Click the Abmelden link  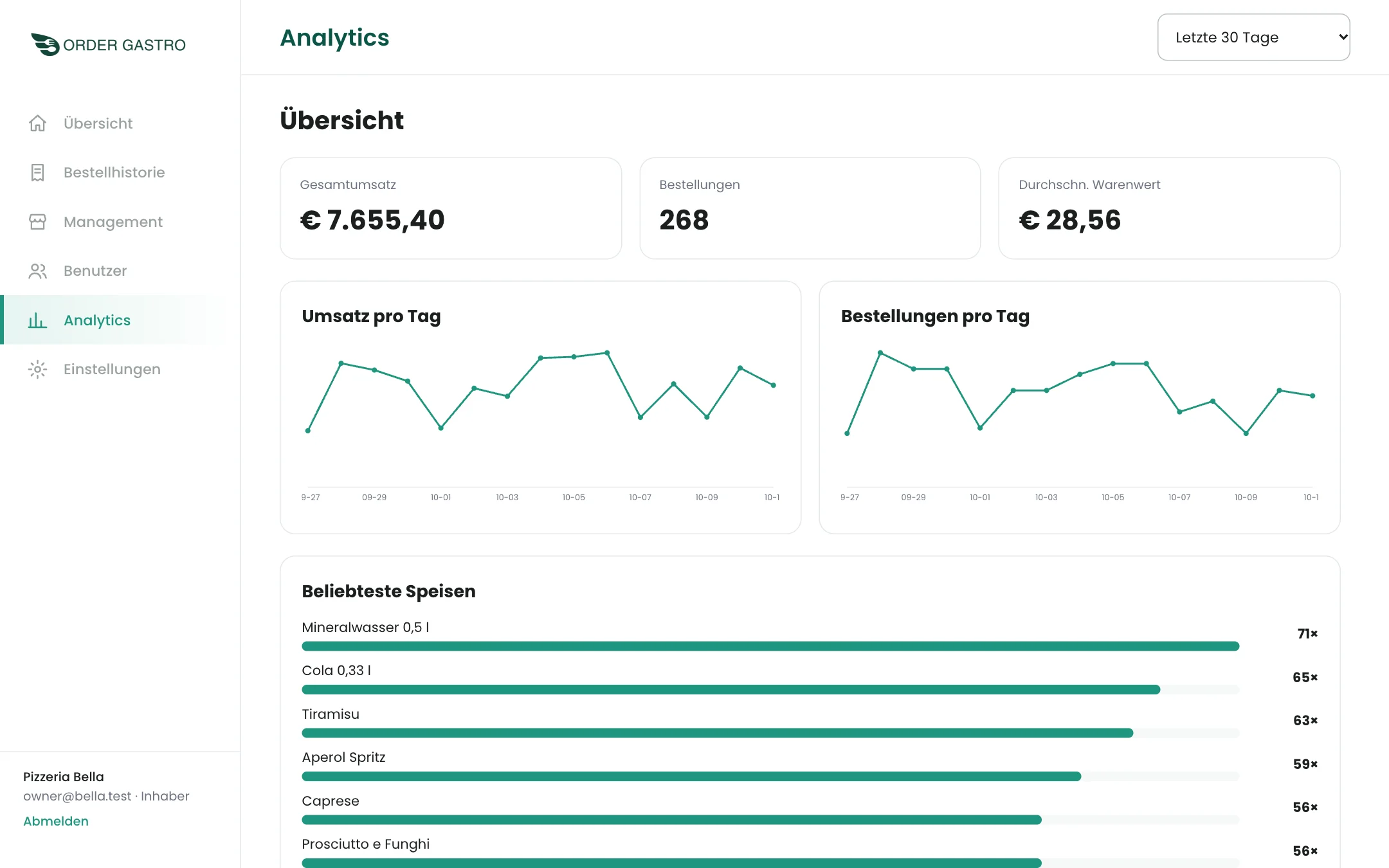pyautogui.click(x=56, y=821)
